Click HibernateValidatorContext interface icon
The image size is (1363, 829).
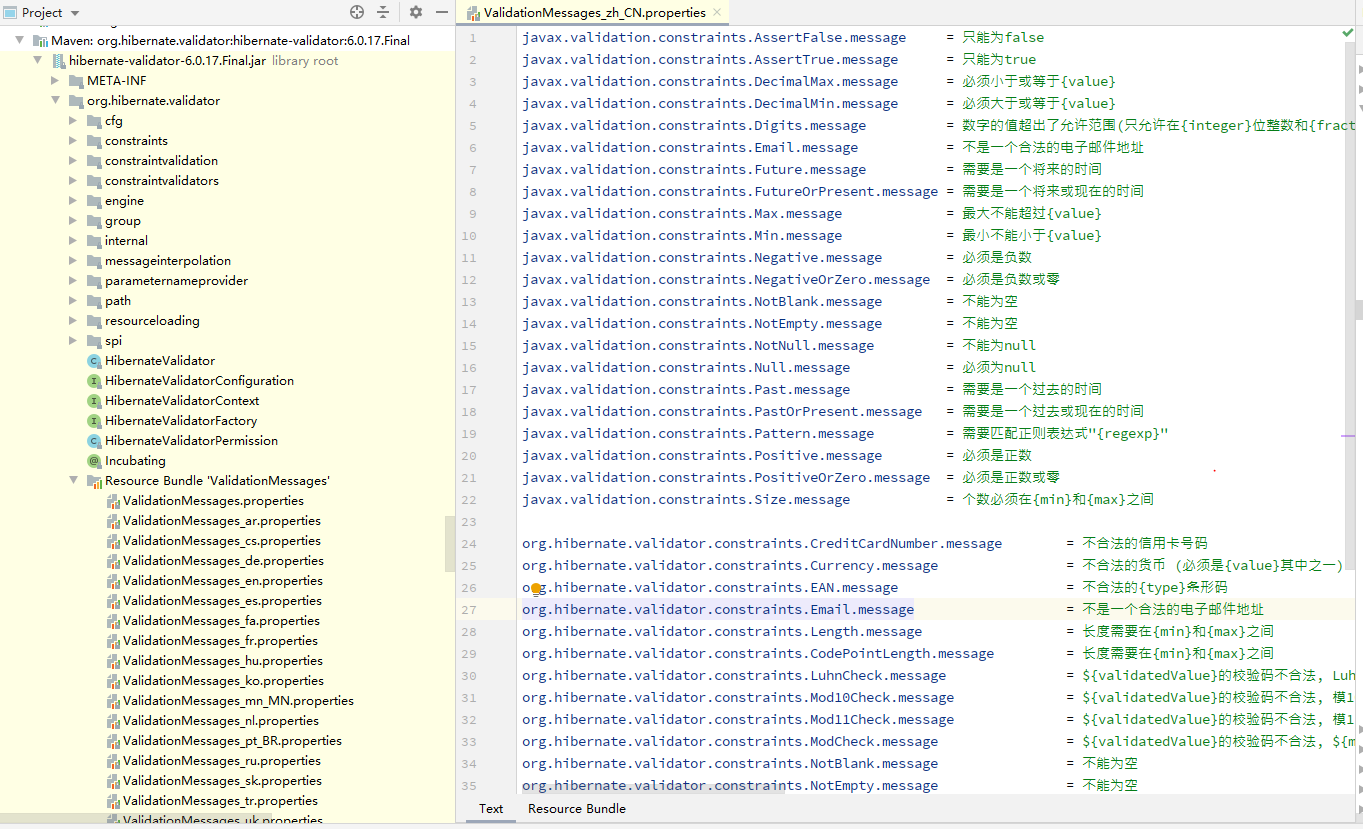(x=94, y=401)
